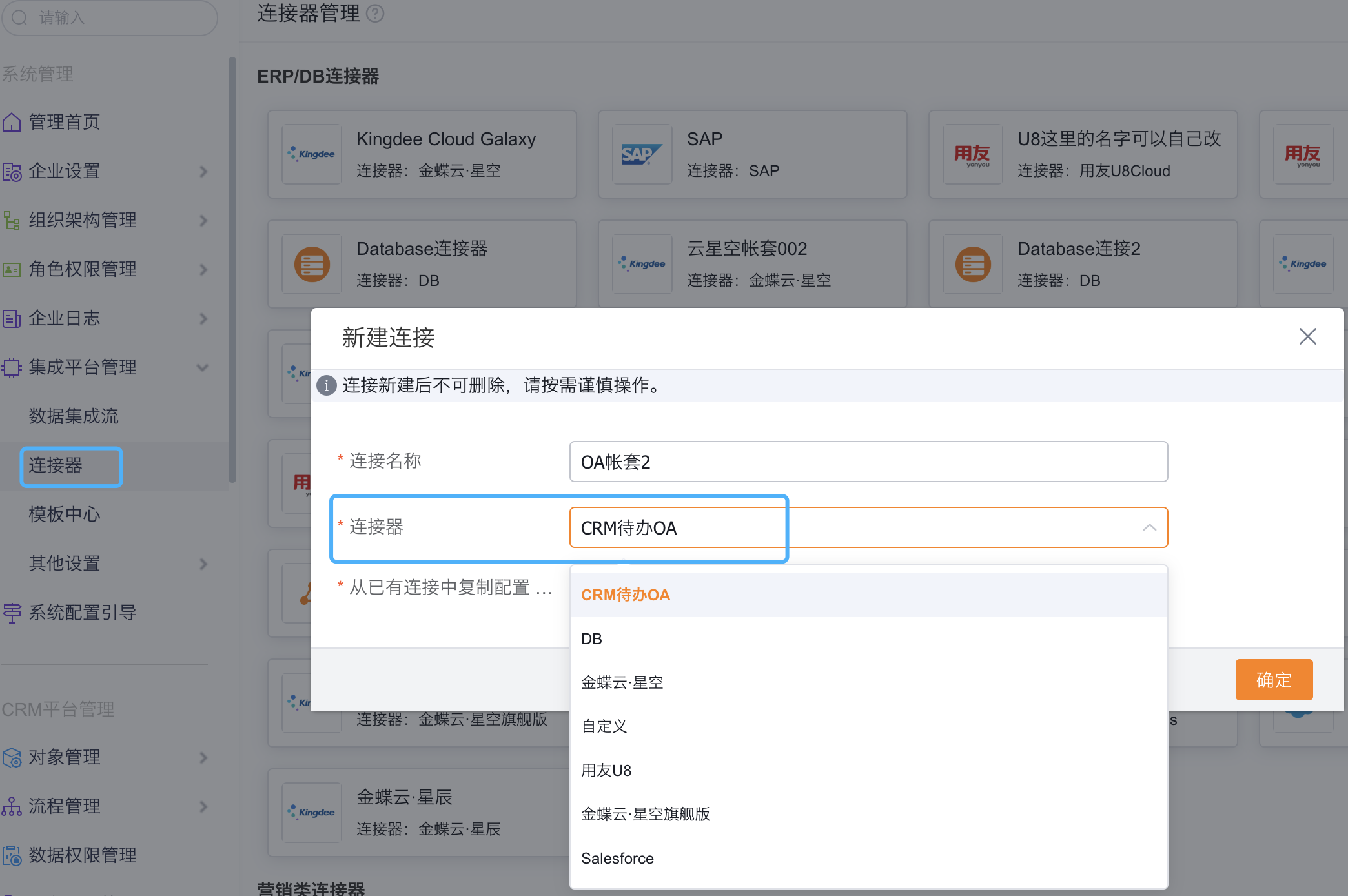The height and width of the screenshot is (896, 1348).
Task: Open the 金蝶云·星辰 card title
Action: [405, 797]
